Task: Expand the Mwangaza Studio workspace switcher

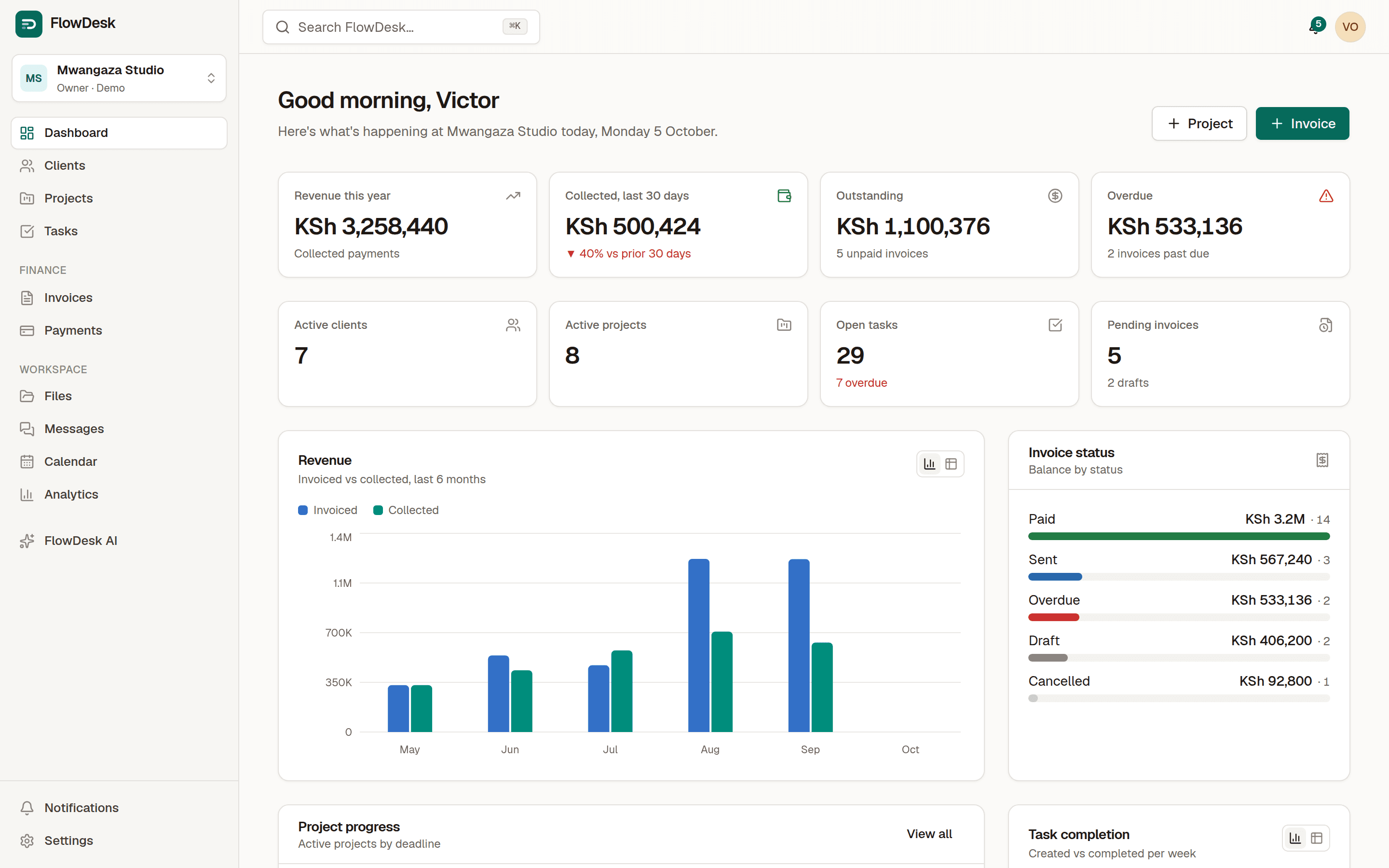Action: tap(119, 78)
